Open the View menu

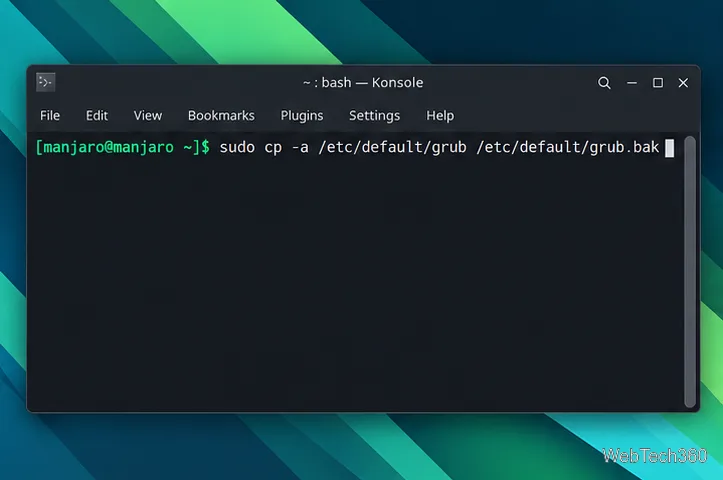coord(148,115)
